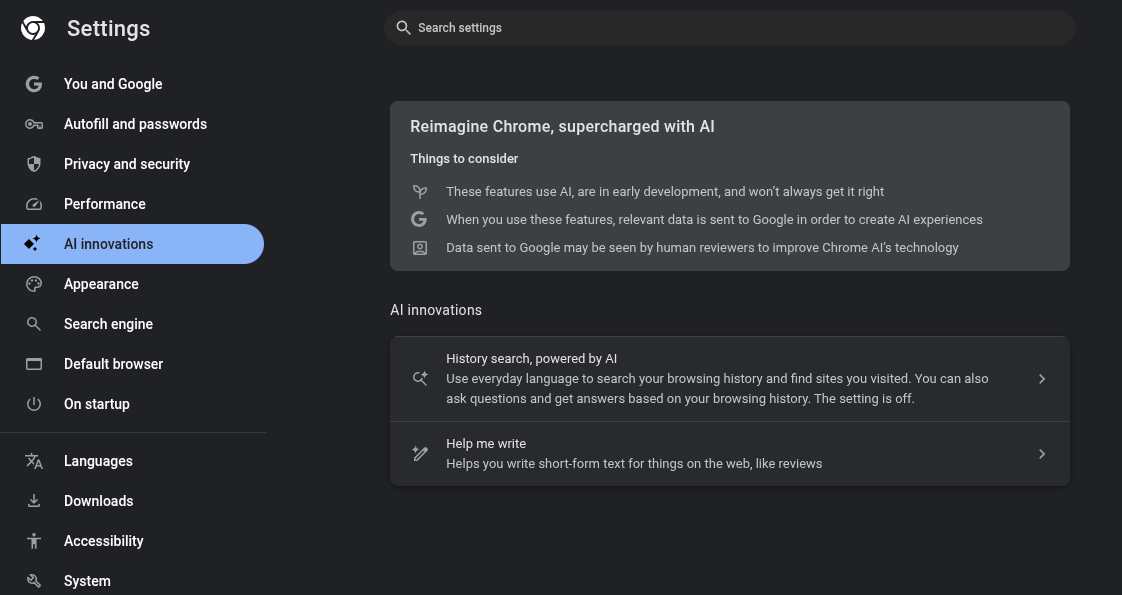1122x595 pixels.
Task: Expand History search chevron arrow
Action: tap(1041, 379)
